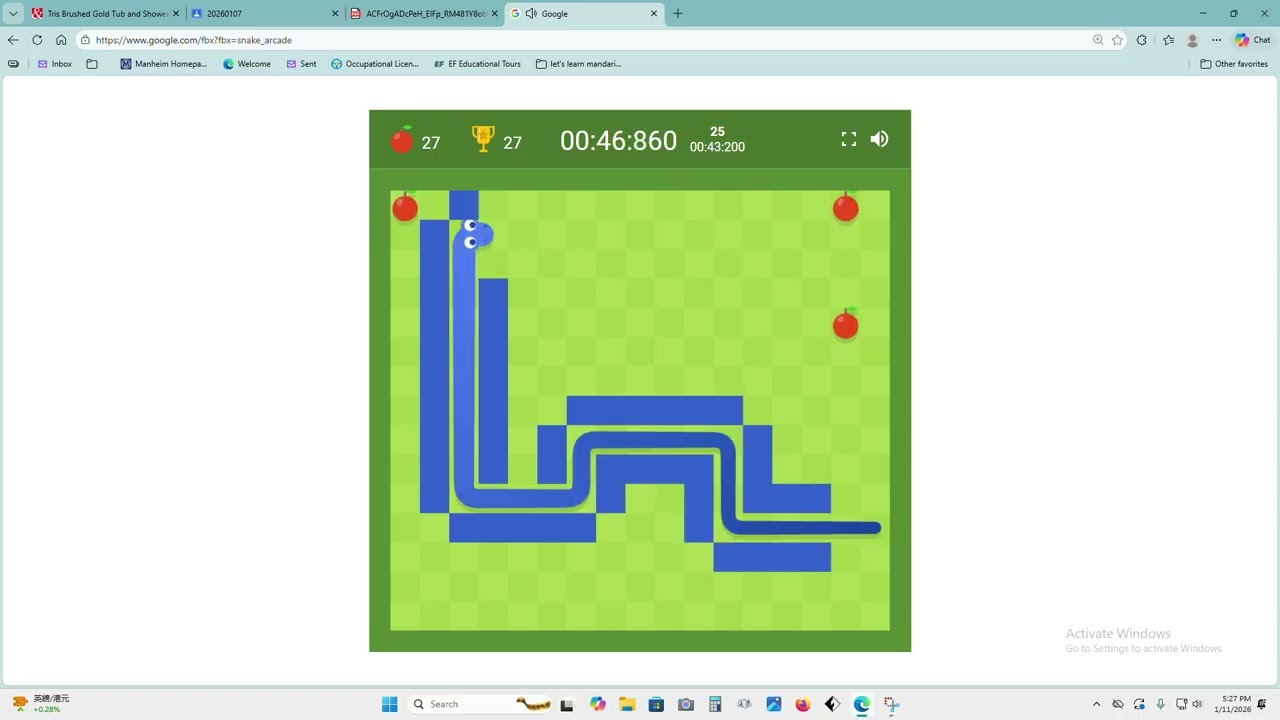Screen dimensions: 1280x720
Task: Select the Google tab
Action: coord(585,14)
